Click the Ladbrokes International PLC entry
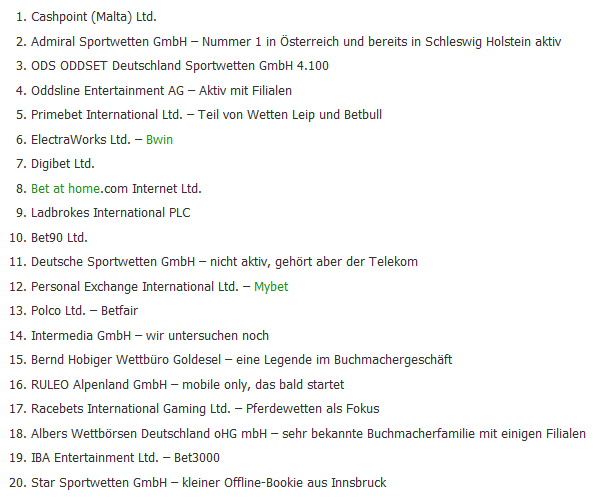Image resolution: width=602 pixels, height=500 pixels. (111, 213)
